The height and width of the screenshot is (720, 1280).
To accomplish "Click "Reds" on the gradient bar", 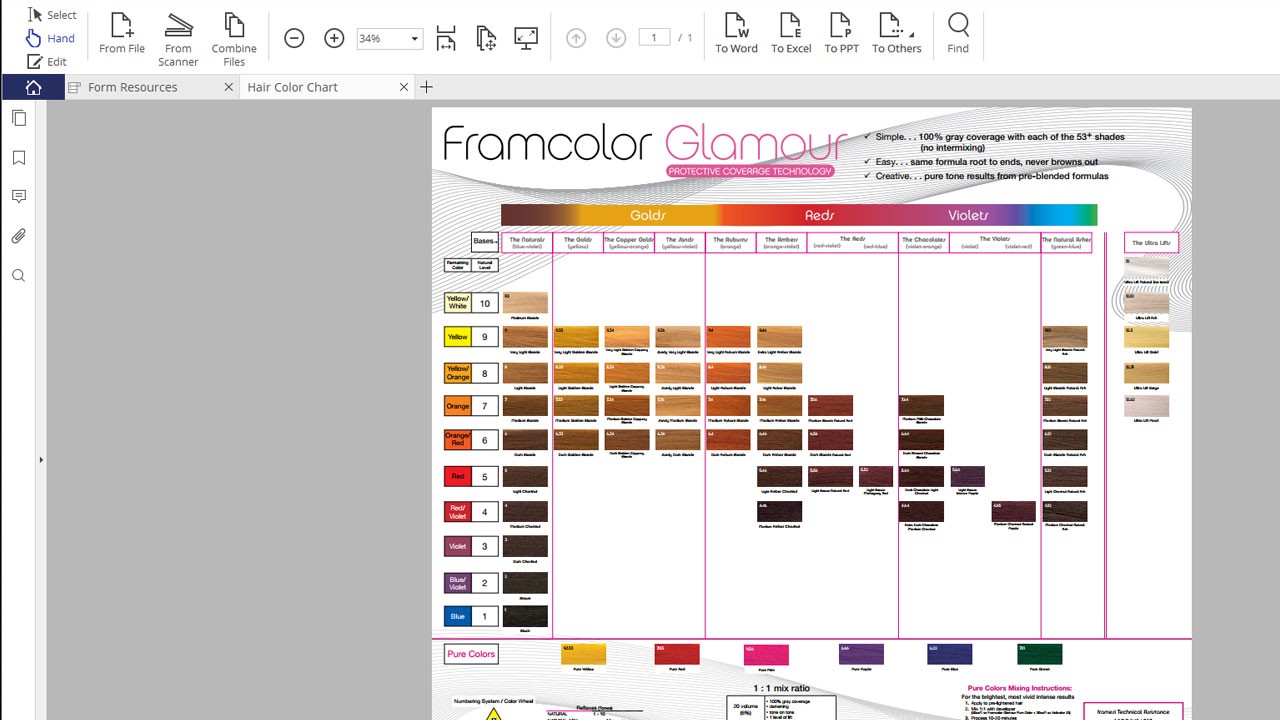I will click(820, 215).
